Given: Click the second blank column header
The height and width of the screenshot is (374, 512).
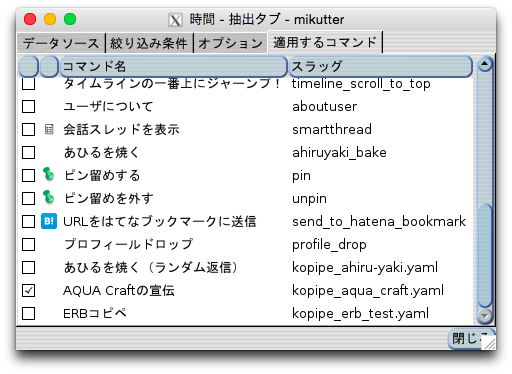Looking at the screenshot, I should click(x=49, y=67).
